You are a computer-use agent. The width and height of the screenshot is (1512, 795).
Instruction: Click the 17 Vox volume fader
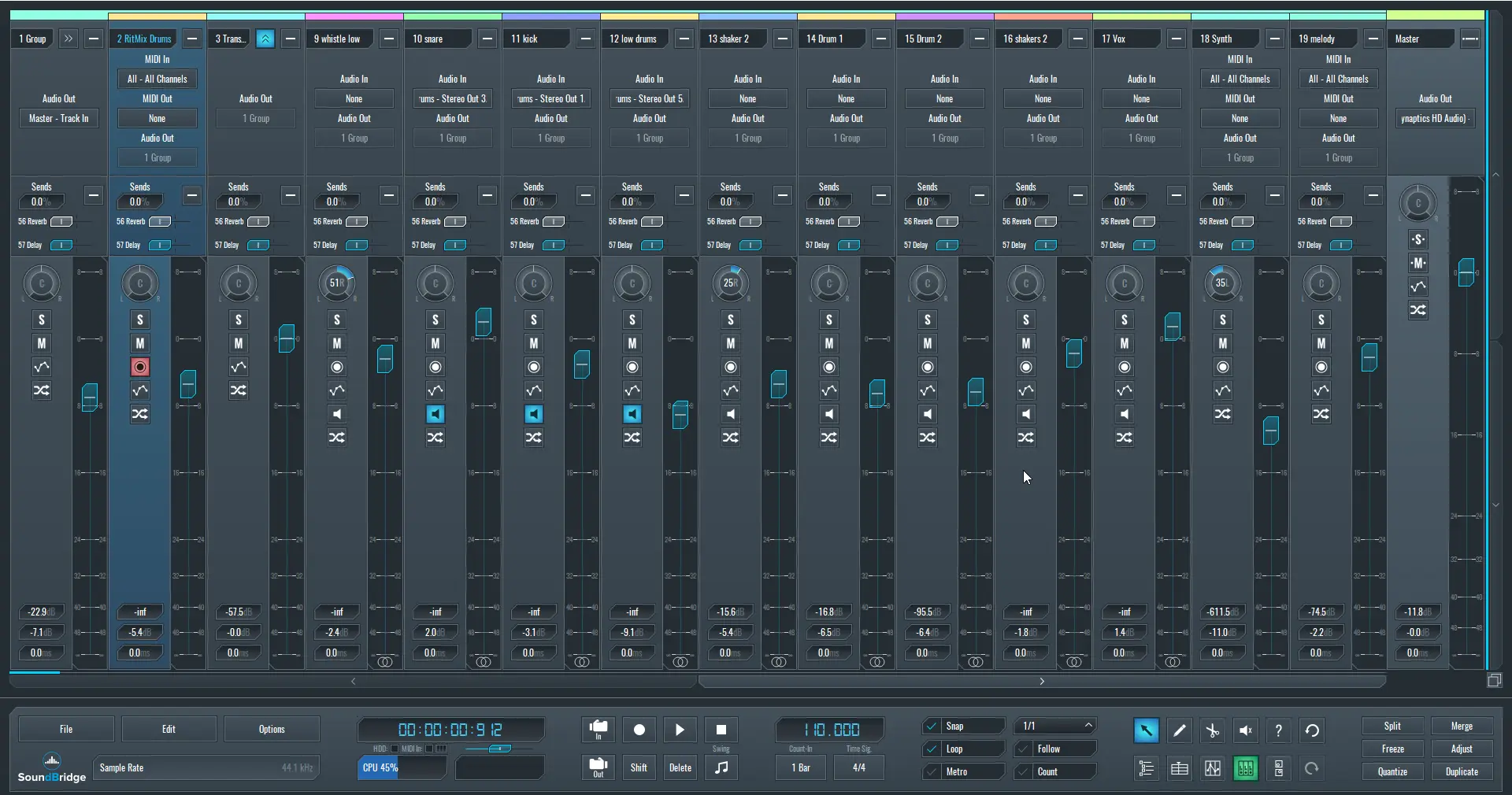[x=1173, y=327]
